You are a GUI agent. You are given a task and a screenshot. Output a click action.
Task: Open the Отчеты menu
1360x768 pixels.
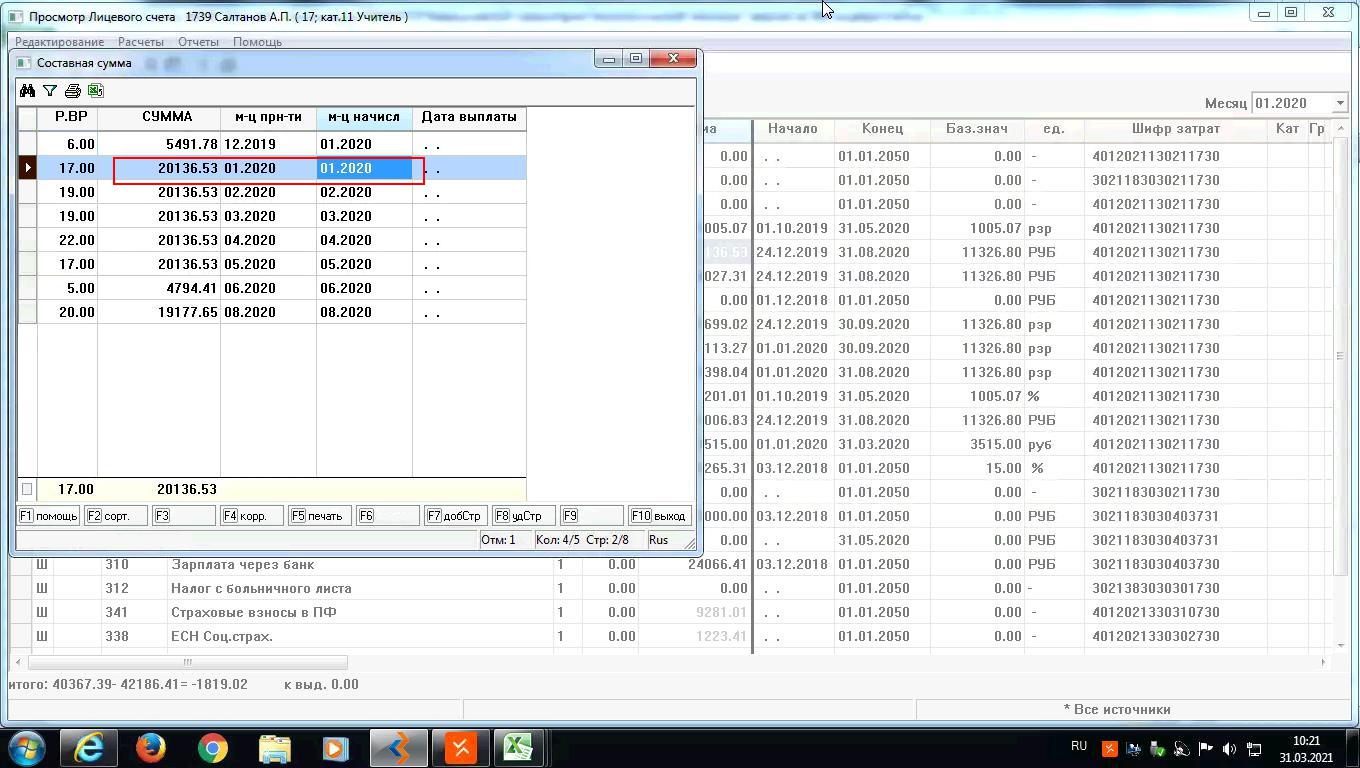(x=198, y=42)
